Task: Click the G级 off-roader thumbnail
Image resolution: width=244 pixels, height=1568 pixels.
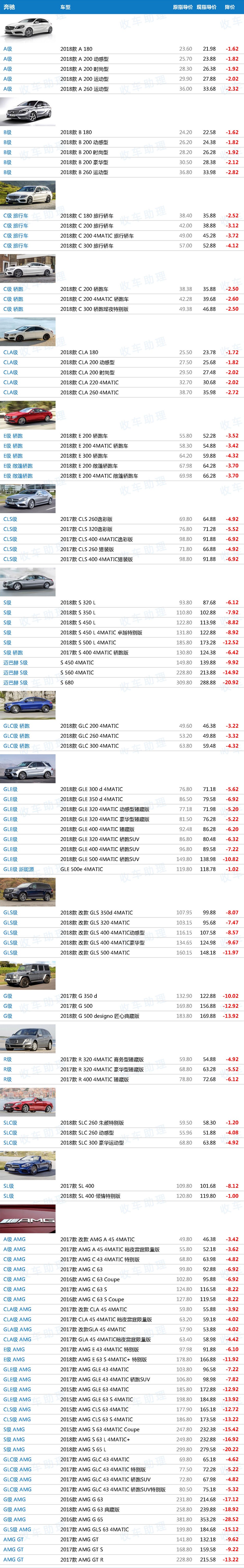Action: (x=27, y=976)
